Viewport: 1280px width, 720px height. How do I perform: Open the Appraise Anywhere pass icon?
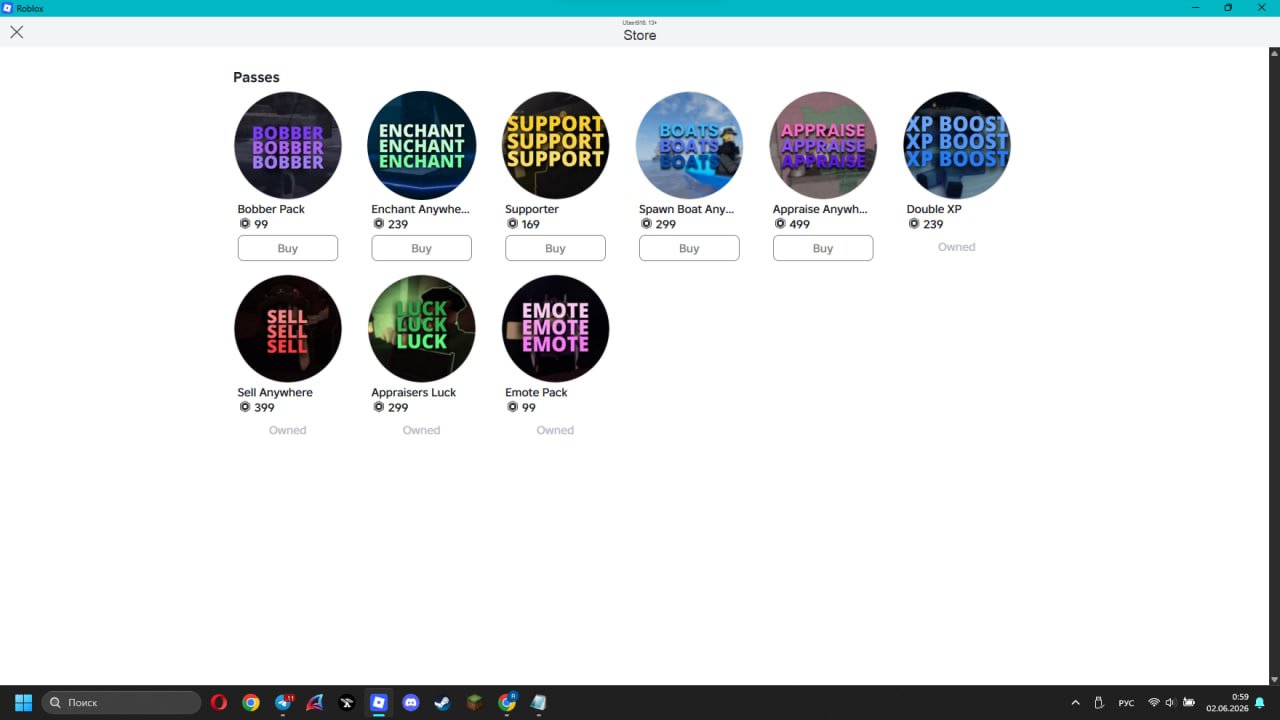click(823, 145)
